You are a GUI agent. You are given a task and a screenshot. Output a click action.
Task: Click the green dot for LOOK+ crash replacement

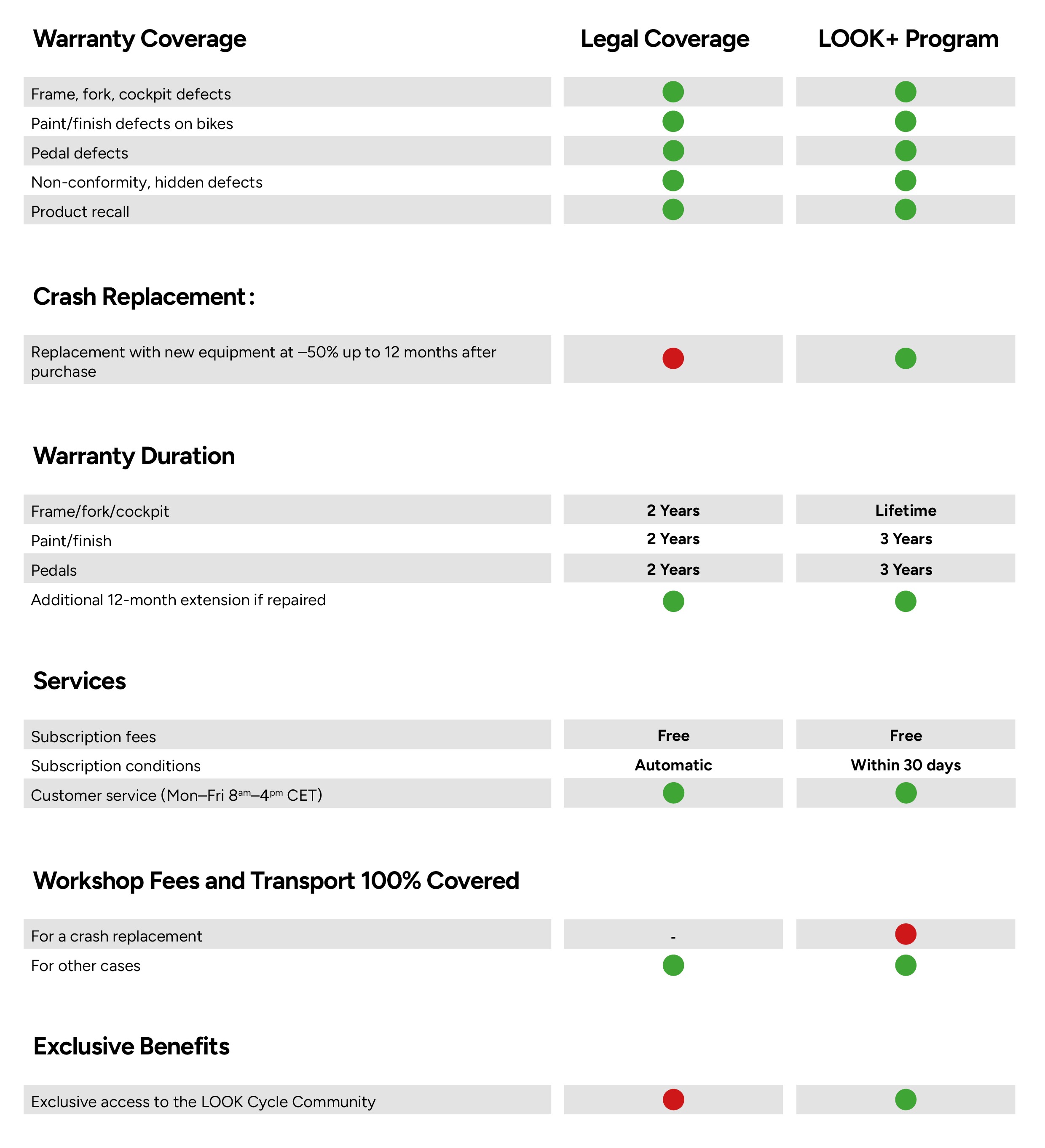905,358
